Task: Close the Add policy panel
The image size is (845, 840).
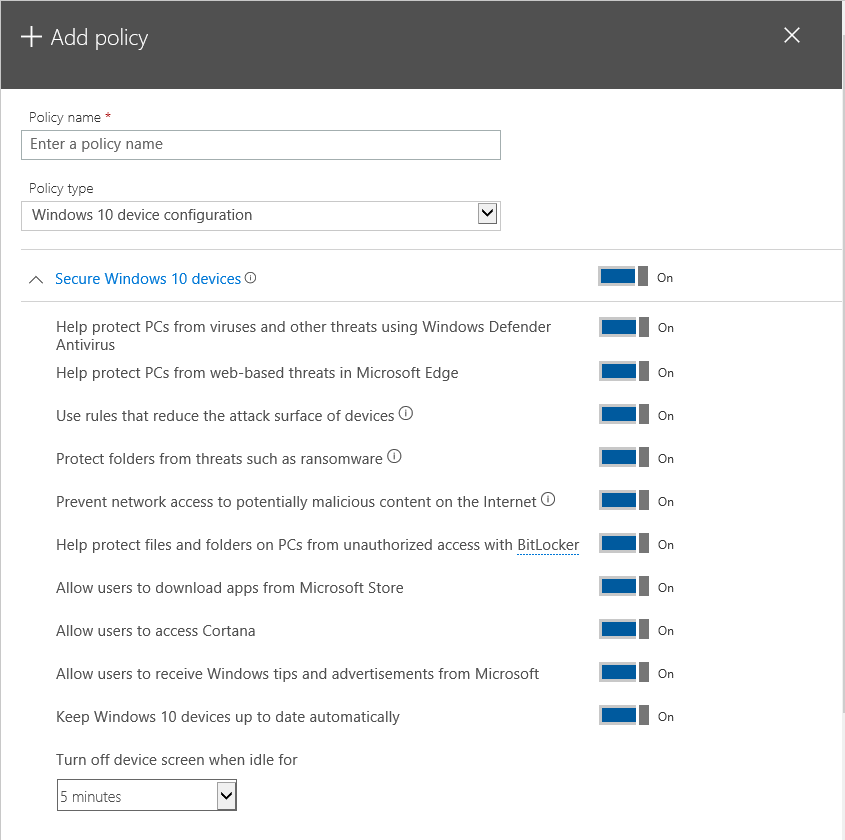Action: coord(791,35)
